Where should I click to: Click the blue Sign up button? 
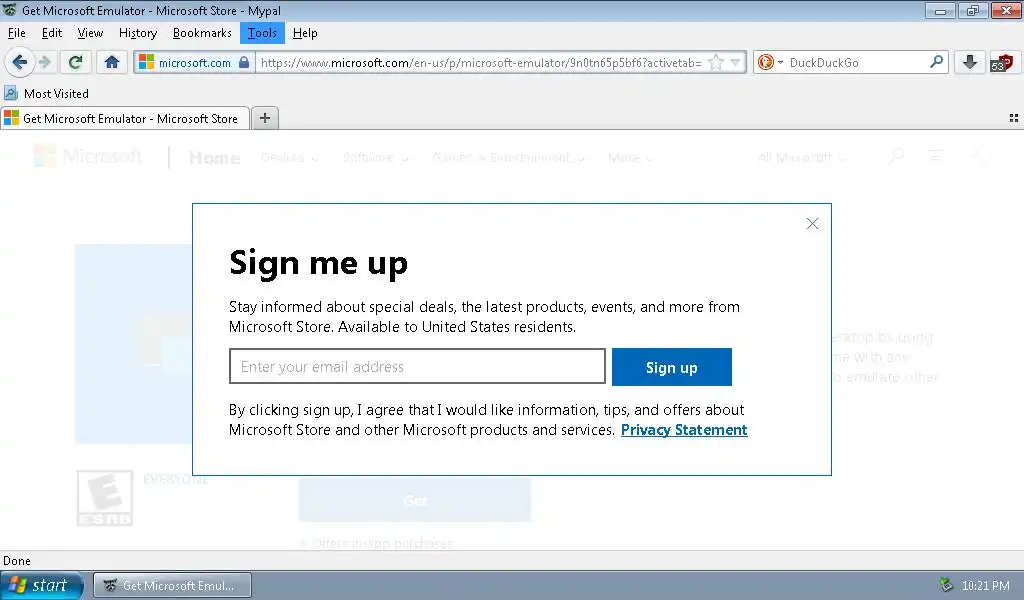click(671, 368)
